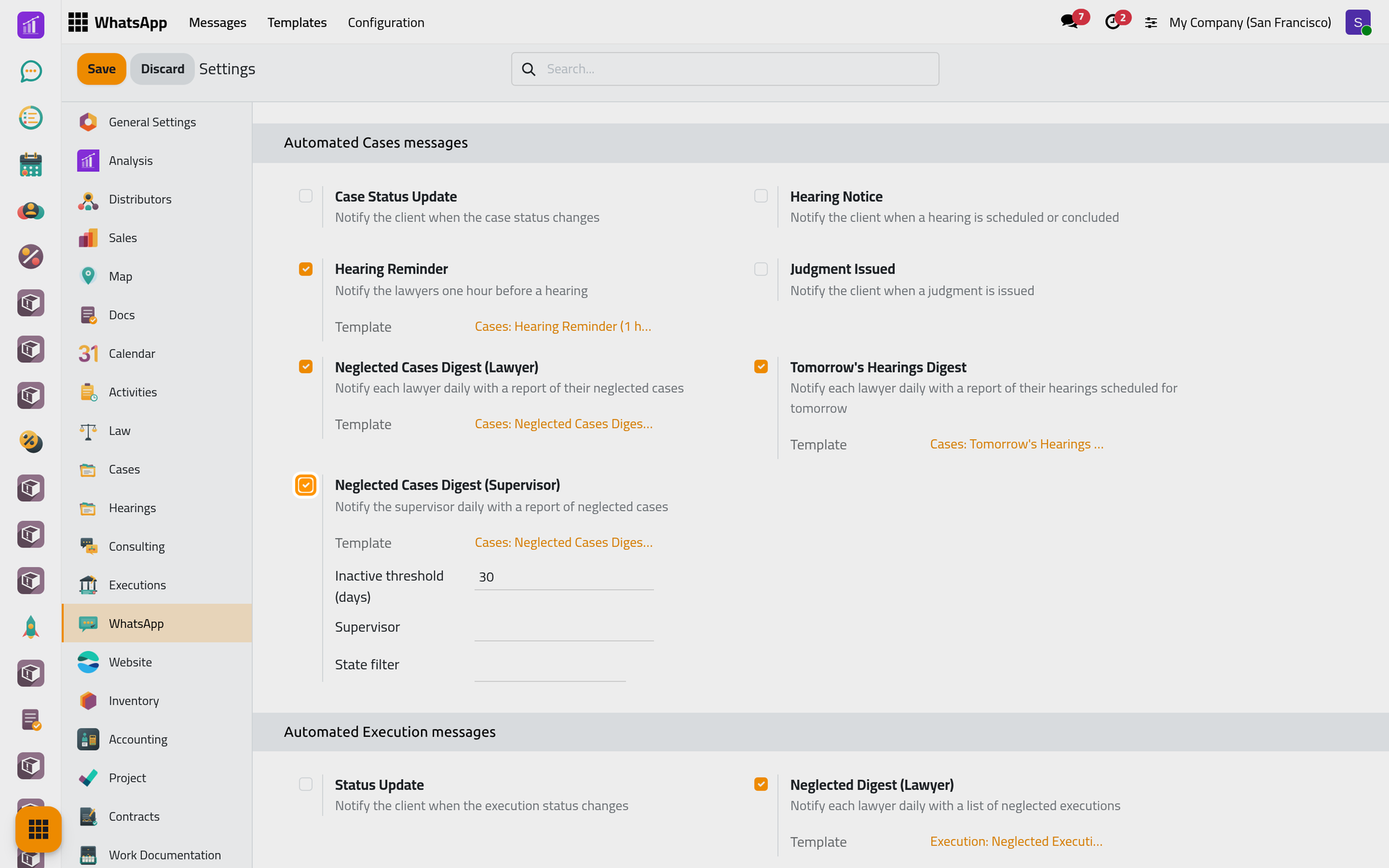The height and width of the screenshot is (868, 1389).
Task: Open the Configuration menu
Action: pos(386,22)
